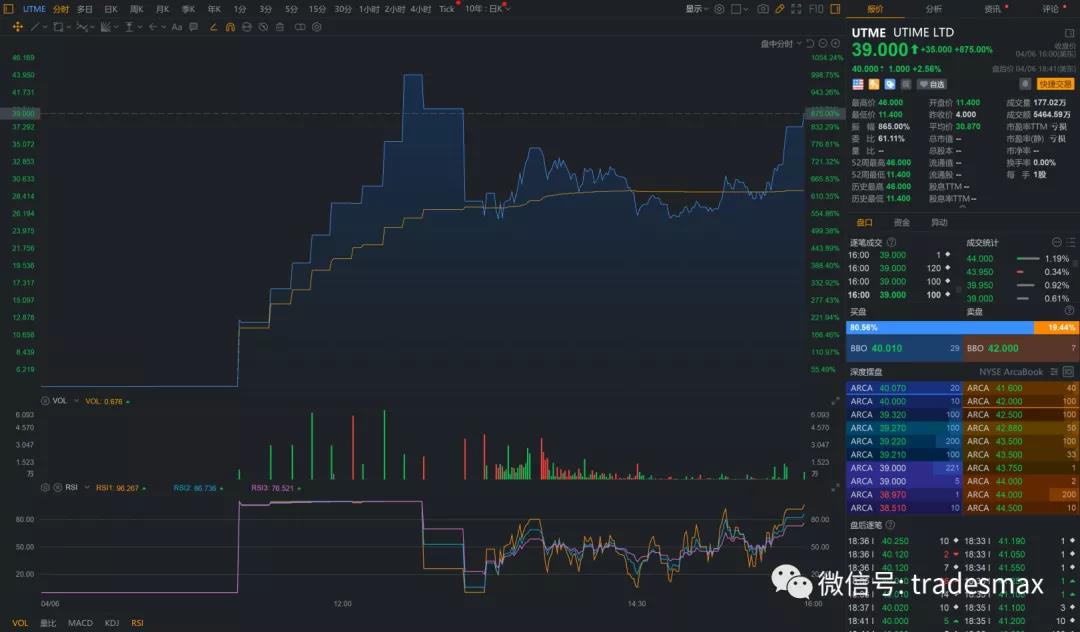The image size is (1080, 632).
Task: Switch to the 多日 multi-day tab
Action: point(85,9)
